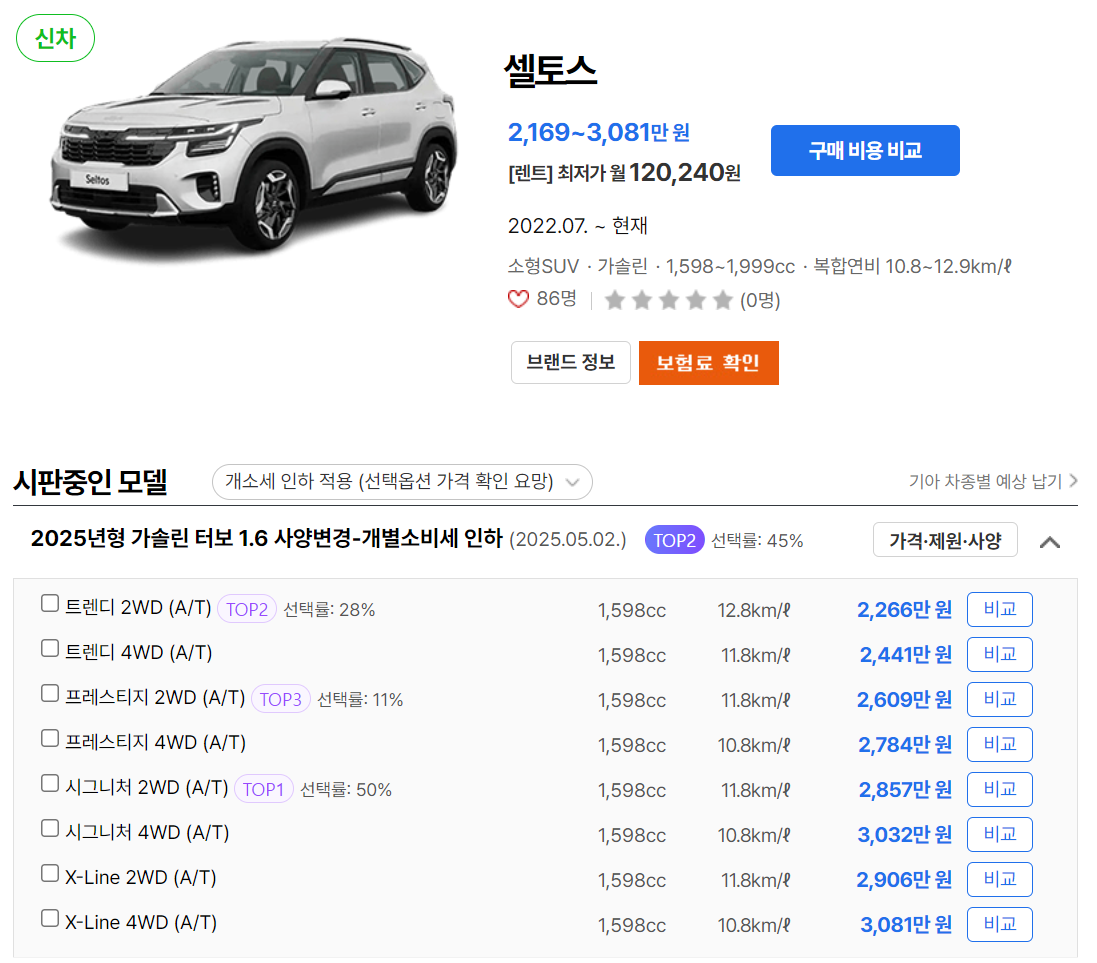This screenshot has width=1097, height=963.
Task: Click the 2025년형 가솔린 터보 1.6 heading
Action: coord(267,539)
